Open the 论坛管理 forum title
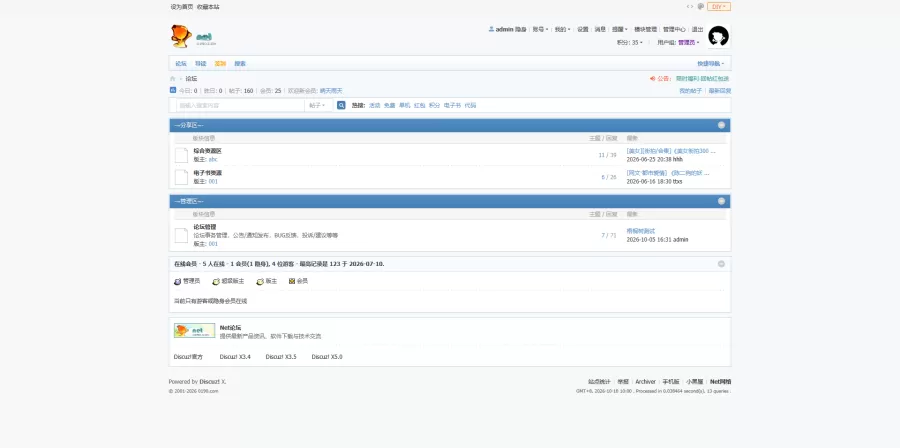 [x=204, y=227]
